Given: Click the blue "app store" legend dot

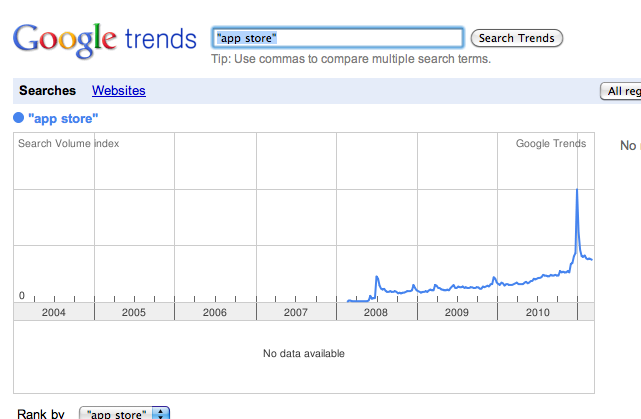Looking at the screenshot, I should pyautogui.click(x=19, y=118).
